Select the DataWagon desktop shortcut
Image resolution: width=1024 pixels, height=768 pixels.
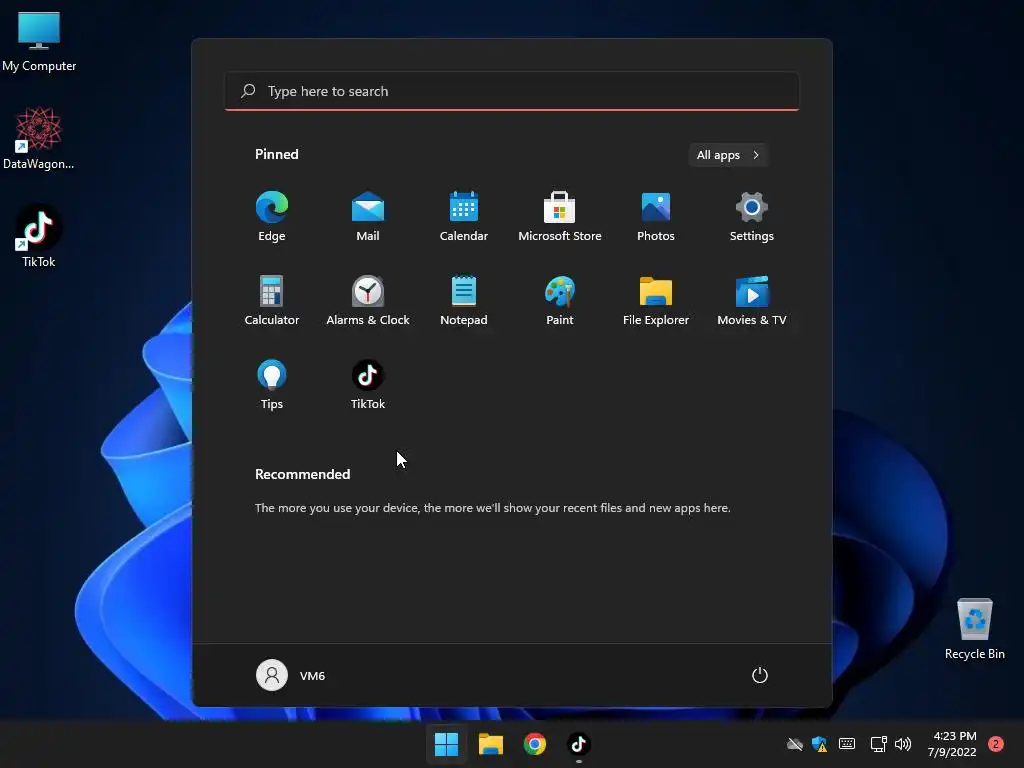pos(39,138)
